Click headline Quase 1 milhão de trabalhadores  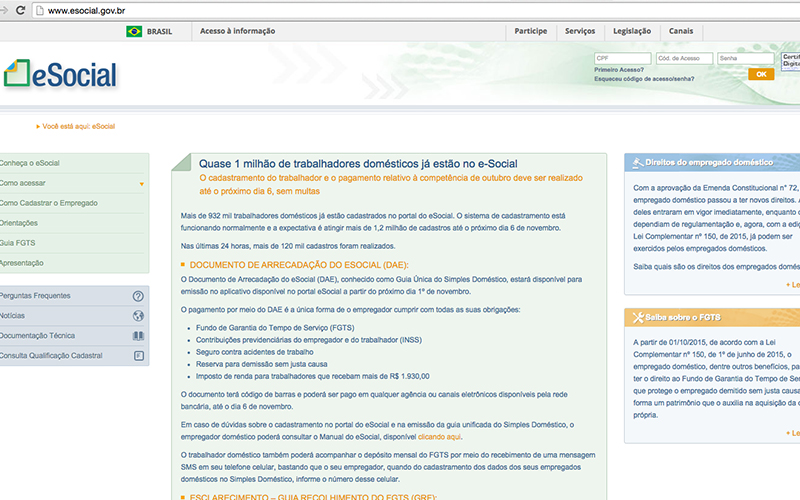click(x=358, y=164)
